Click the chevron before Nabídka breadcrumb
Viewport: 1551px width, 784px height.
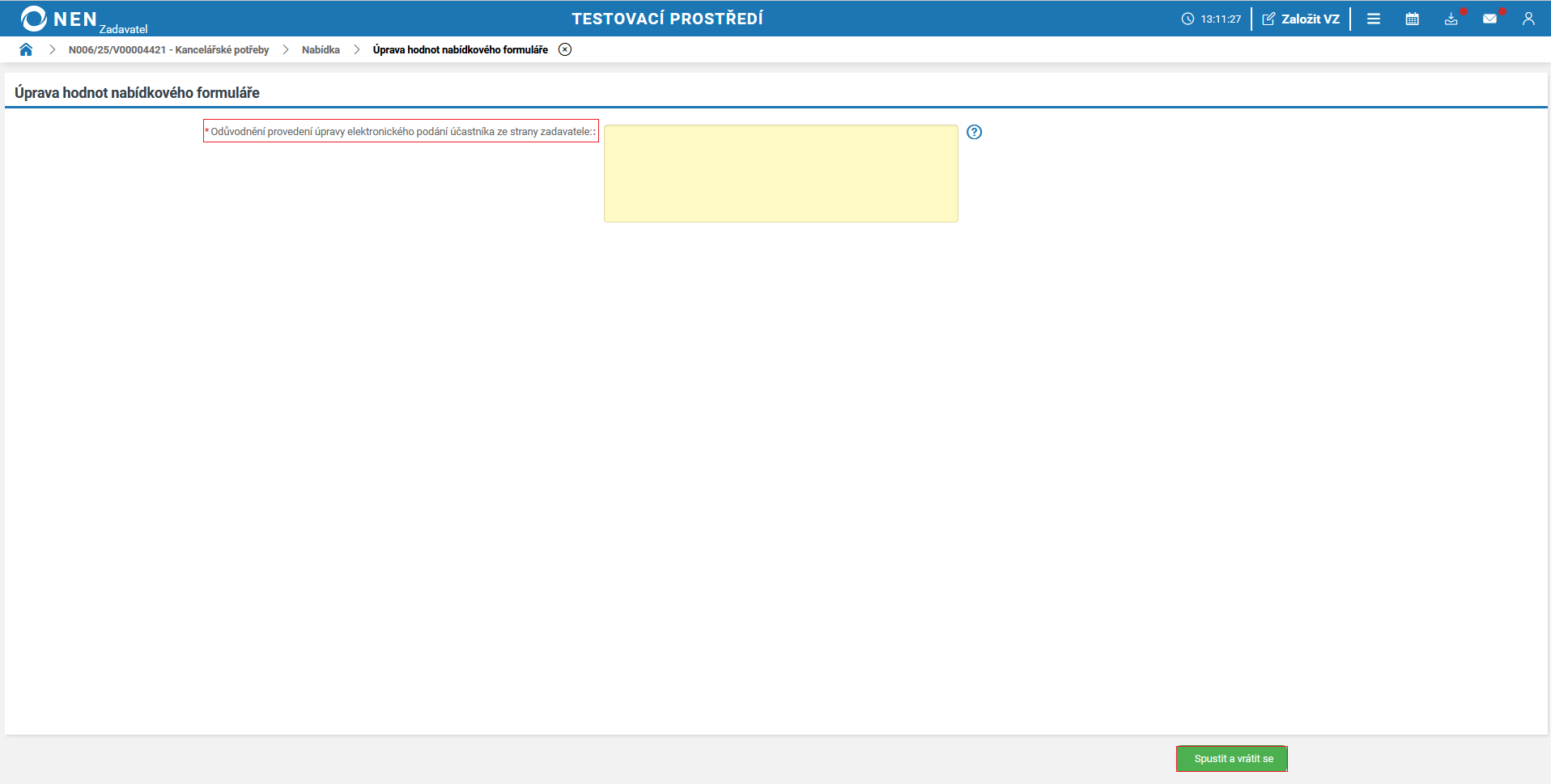pyautogui.click(x=286, y=49)
